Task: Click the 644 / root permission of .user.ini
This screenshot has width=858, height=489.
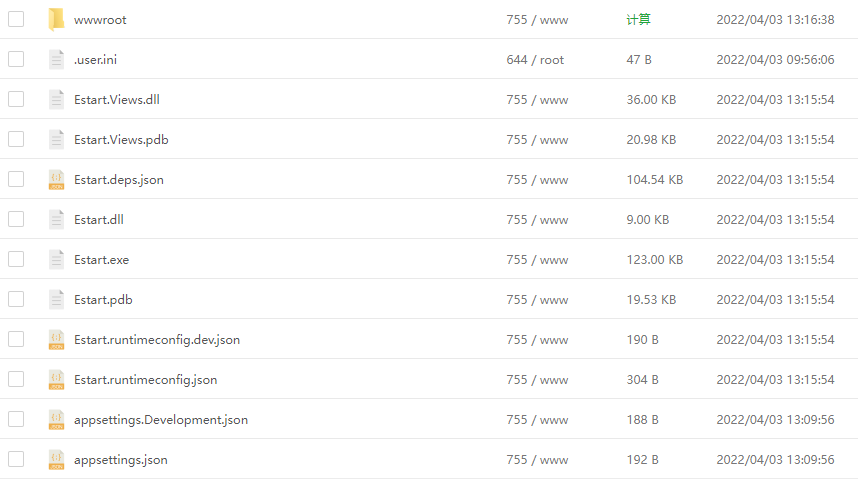Action: click(x=535, y=59)
